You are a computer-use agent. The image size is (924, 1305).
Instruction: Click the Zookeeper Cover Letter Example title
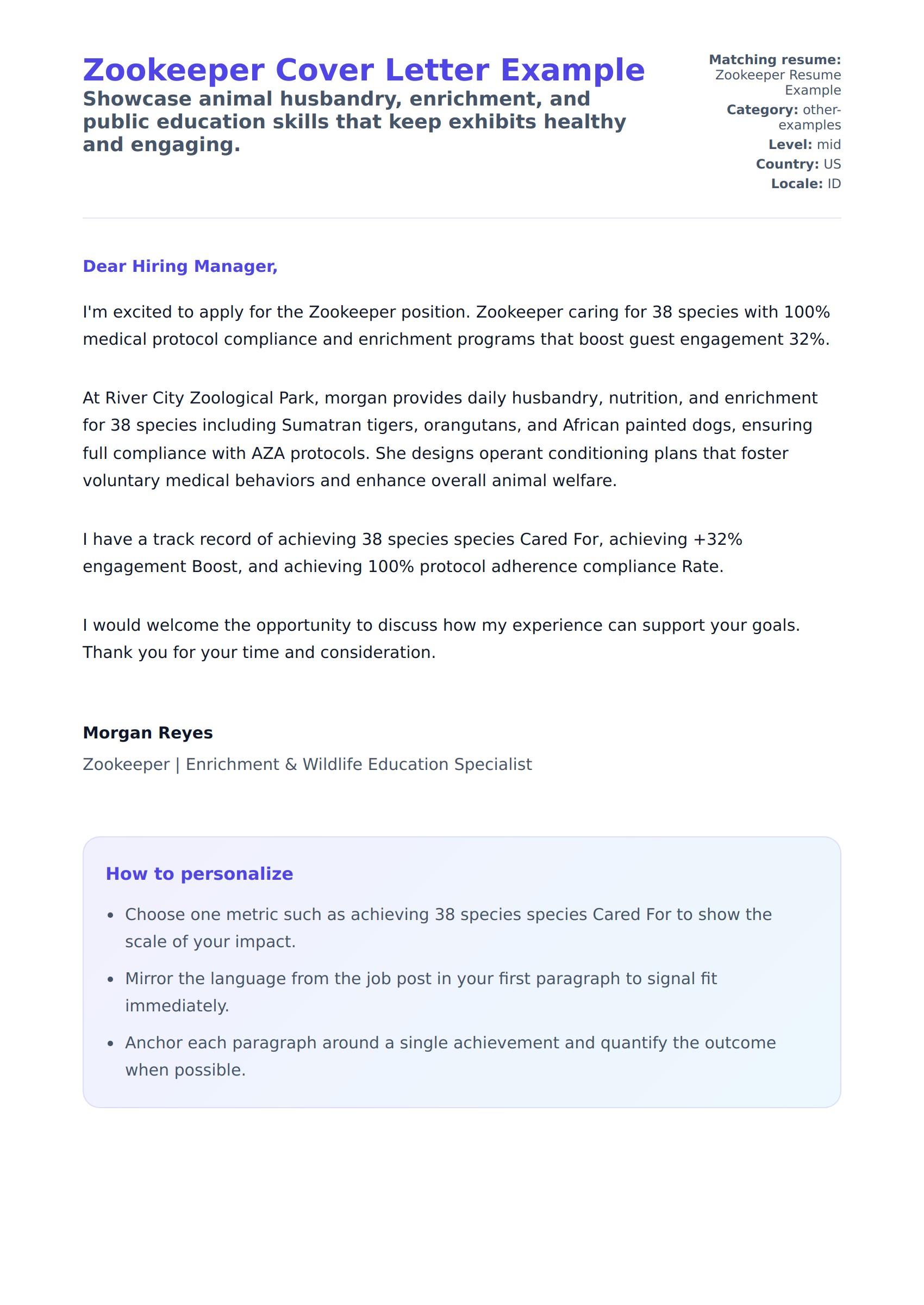[x=364, y=70]
